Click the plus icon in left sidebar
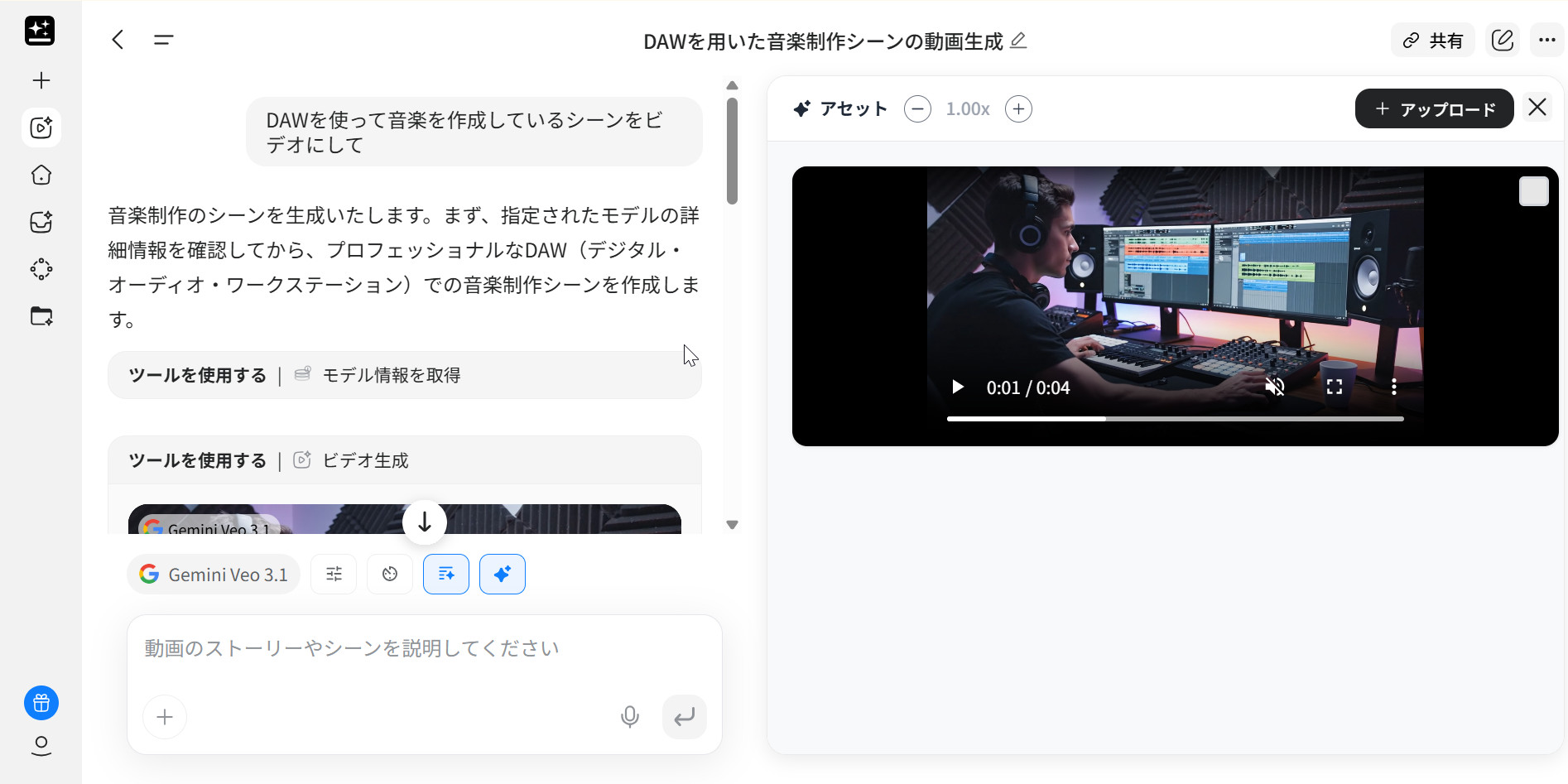This screenshot has width=1568, height=784. pos(41,80)
